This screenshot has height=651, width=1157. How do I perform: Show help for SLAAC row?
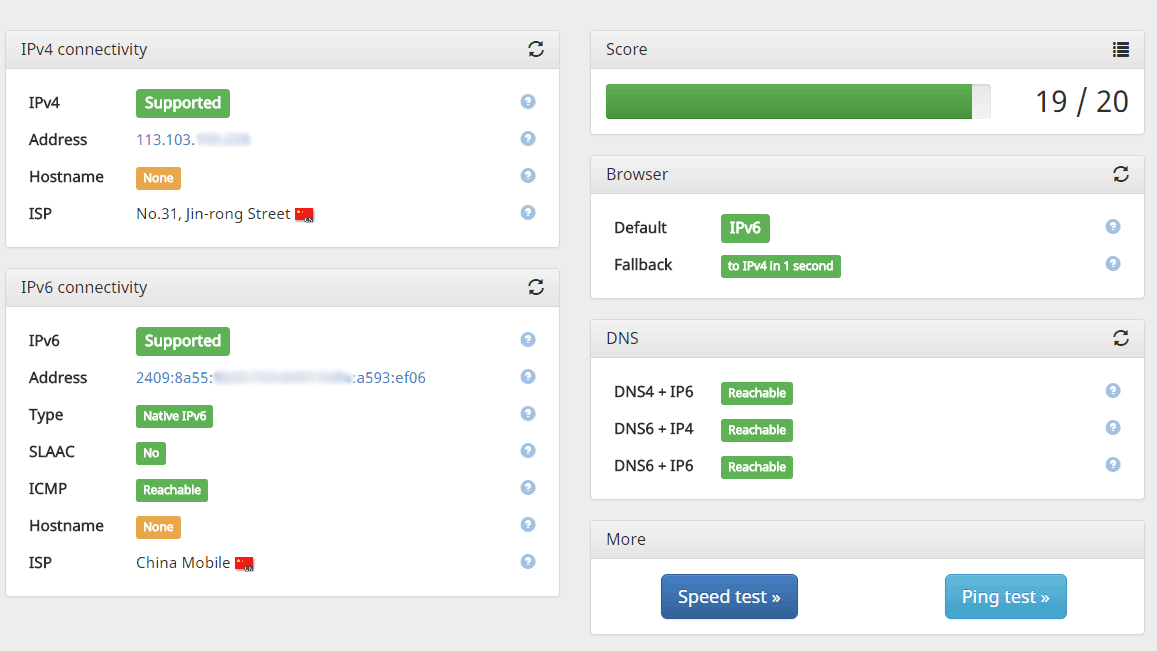[x=528, y=451]
